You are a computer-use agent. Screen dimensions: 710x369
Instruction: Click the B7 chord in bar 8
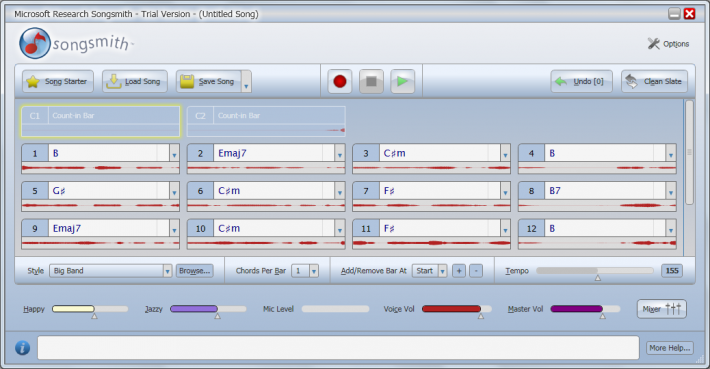click(x=555, y=191)
